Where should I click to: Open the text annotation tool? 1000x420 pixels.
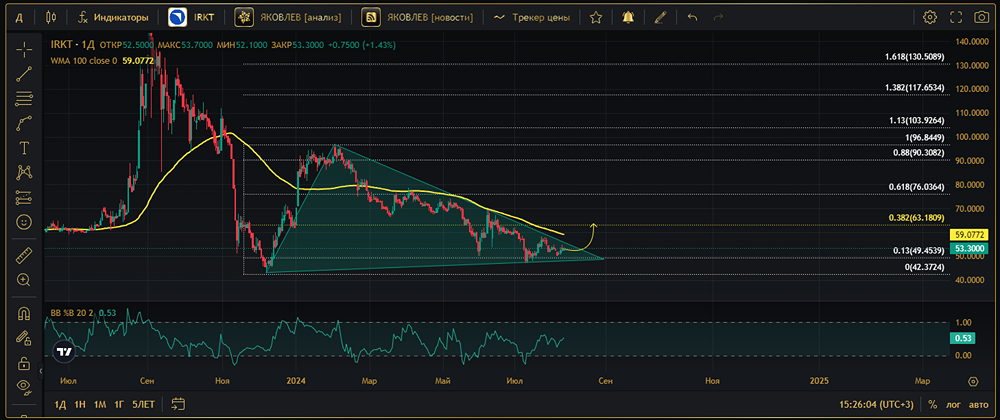point(23,148)
